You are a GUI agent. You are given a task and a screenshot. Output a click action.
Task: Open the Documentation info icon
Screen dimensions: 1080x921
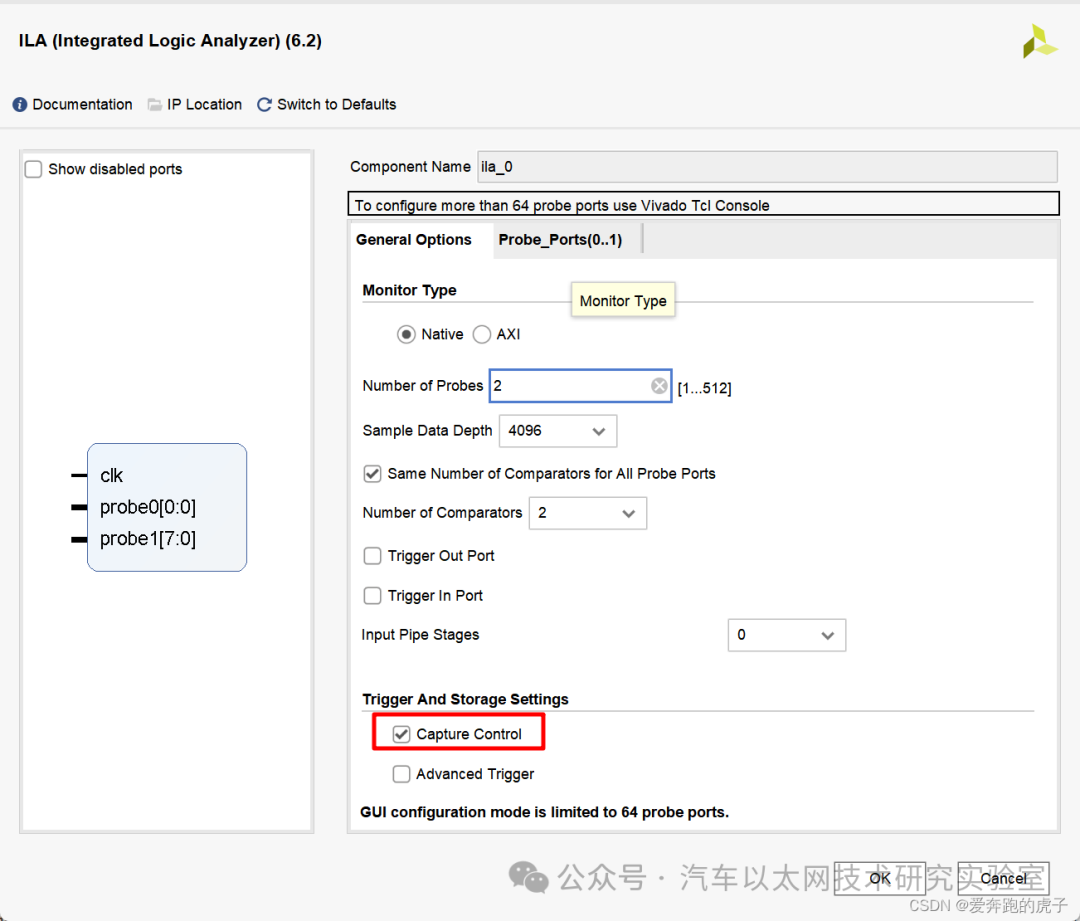click(x=20, y=105)
